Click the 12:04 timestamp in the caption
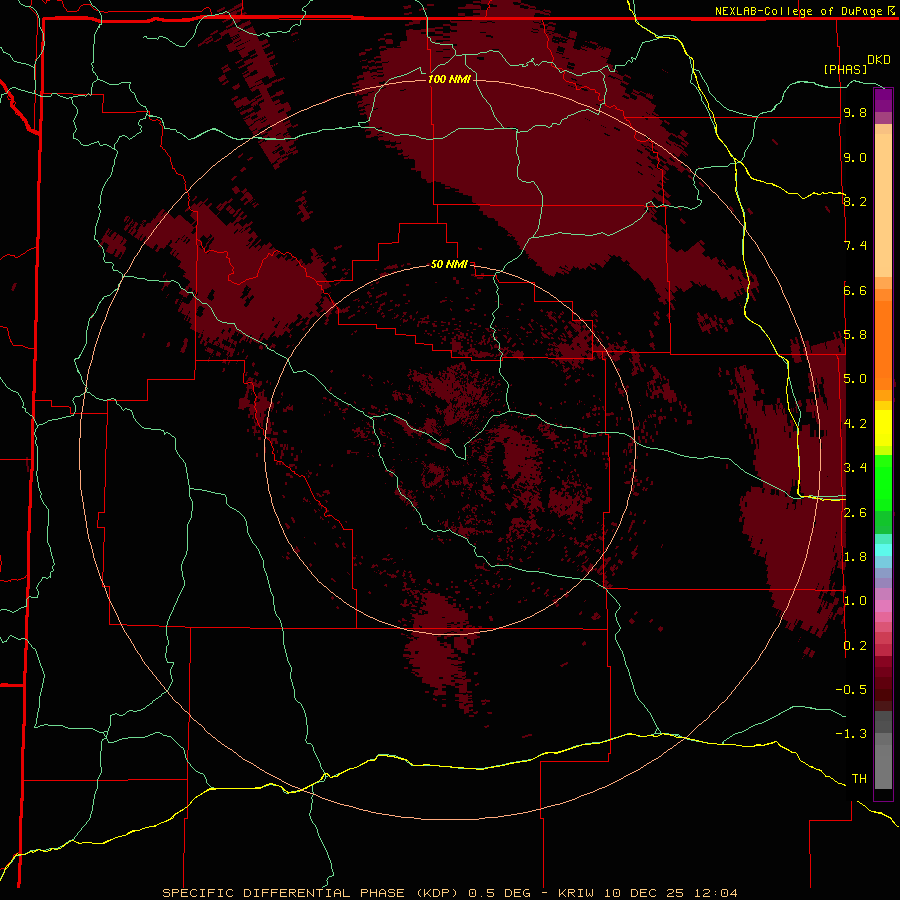 point(715,893)
